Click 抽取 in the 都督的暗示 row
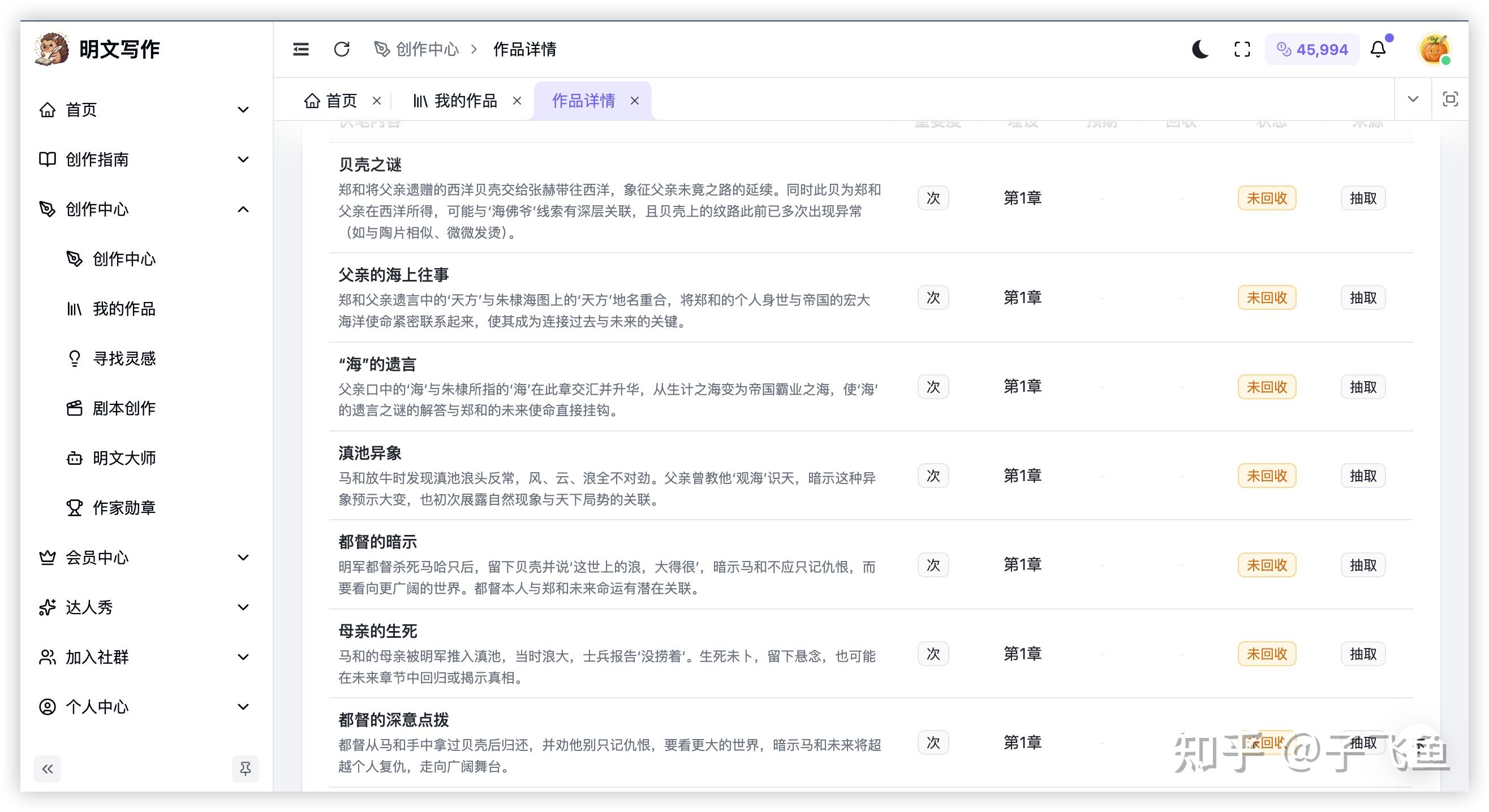The width and height of the screenshot is (1489, 812). pos(1362,564)
